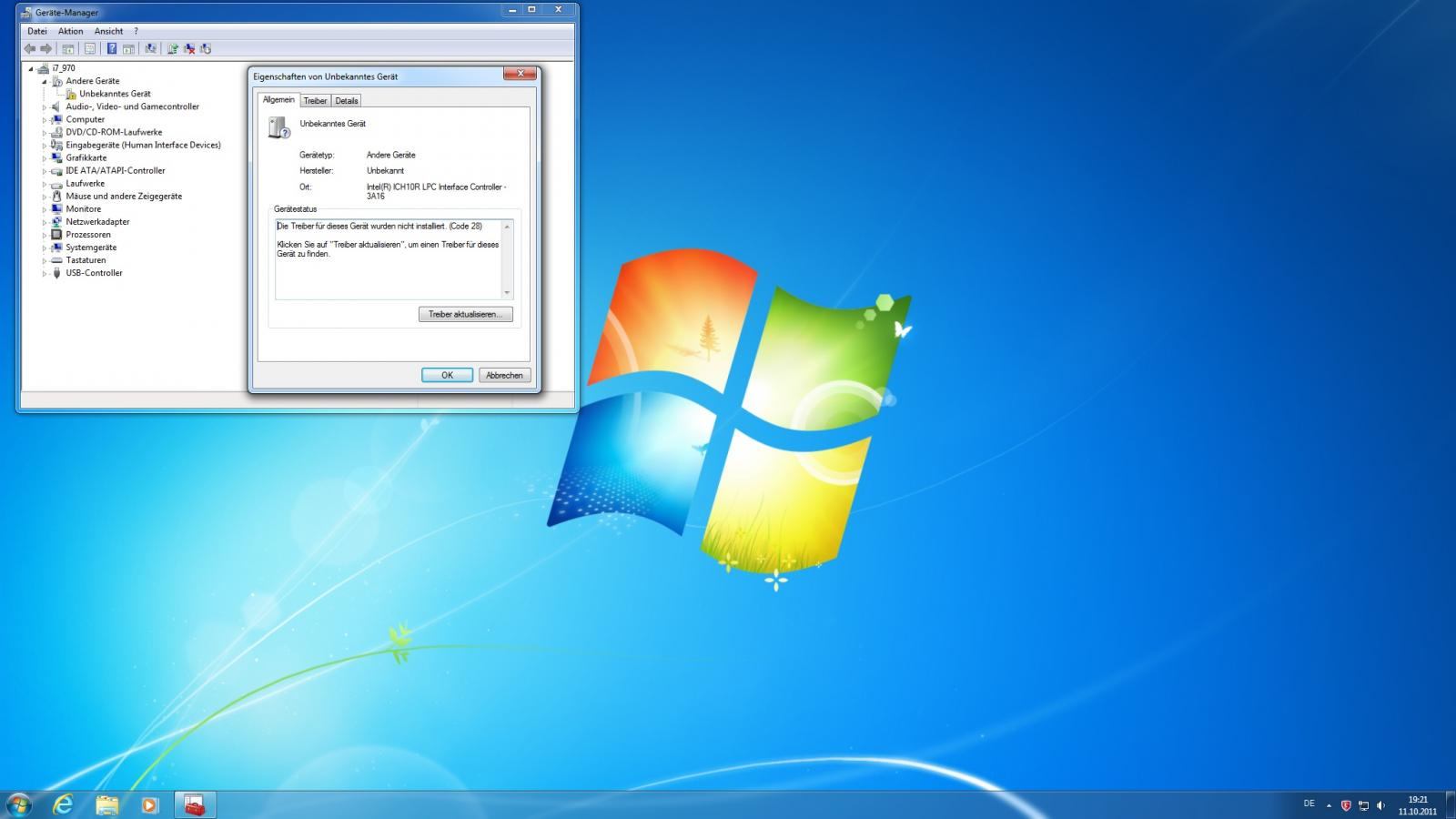The height and width of the screenshot is (819, 1456).
Task: Scan for hardware changes via toolbar icon
Action: (x=150, y=48)
